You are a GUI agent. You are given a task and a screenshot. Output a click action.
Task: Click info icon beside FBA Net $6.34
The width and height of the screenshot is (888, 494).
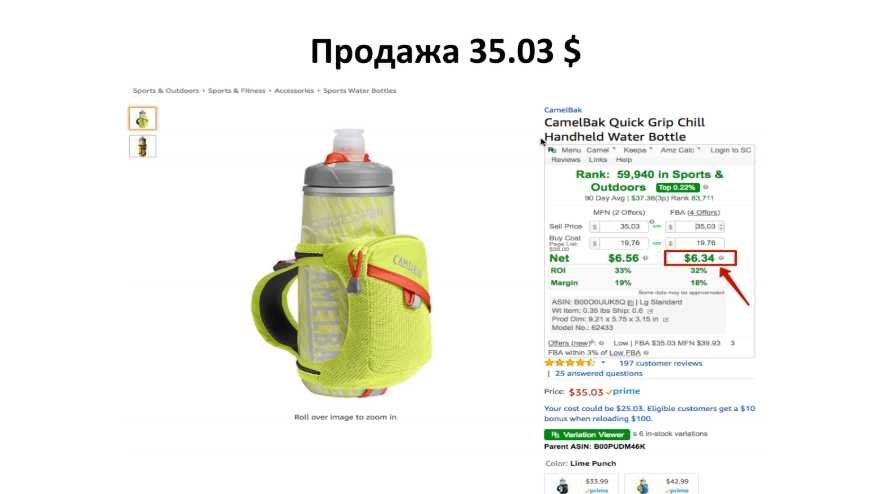coord(722,258)
